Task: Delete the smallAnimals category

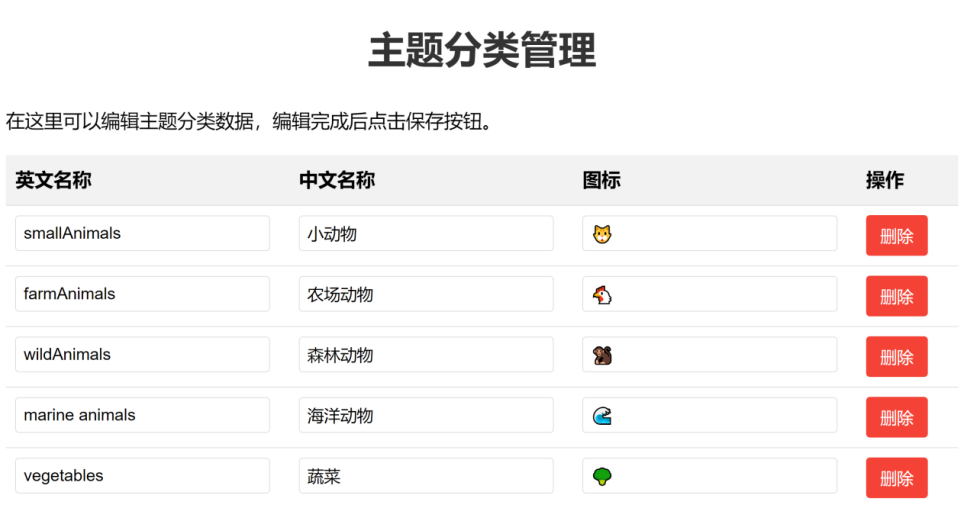Action: pyautogui.click(x=896, y=235)
